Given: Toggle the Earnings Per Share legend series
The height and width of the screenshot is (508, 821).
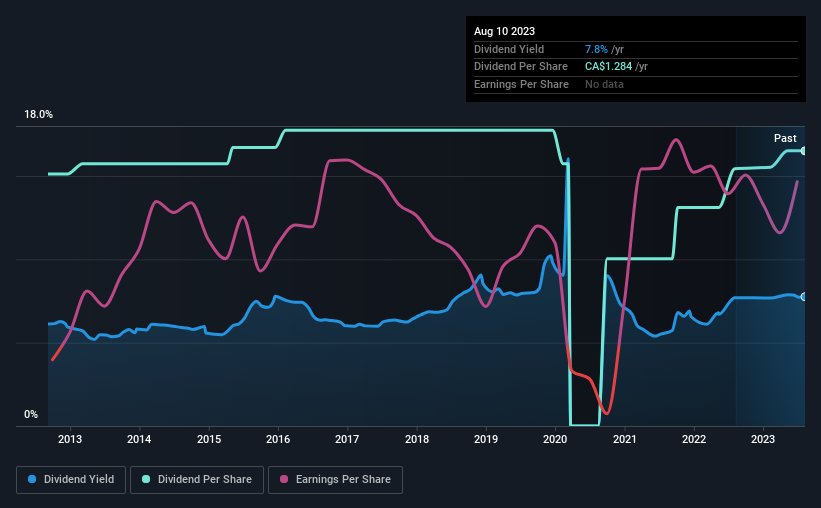Looking at the screenshot, I should [335, 480].
